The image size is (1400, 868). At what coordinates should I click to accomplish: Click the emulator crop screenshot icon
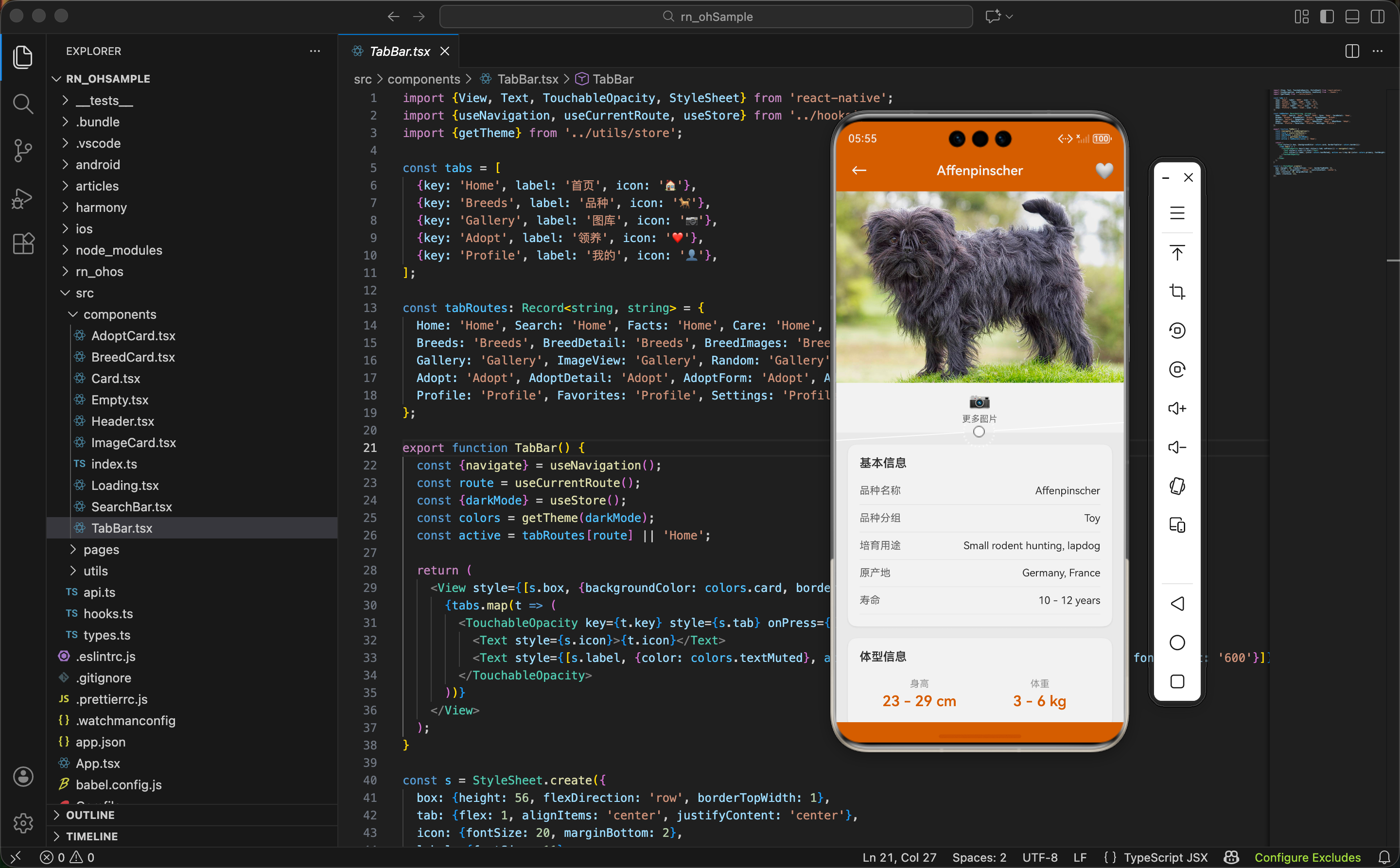pyautogui.click(x=1176, y=292)
